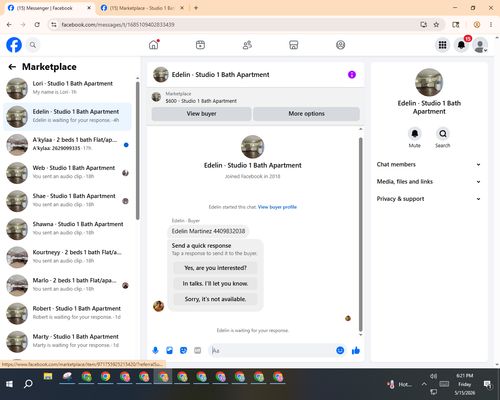This screenshot has height=400, width=500.
Task: Click the message input field Aa
Action: [272, 350]
